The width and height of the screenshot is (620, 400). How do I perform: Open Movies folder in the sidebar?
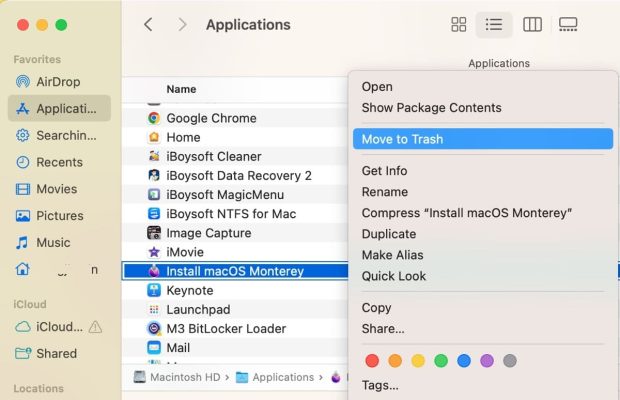tap(59, 189)
